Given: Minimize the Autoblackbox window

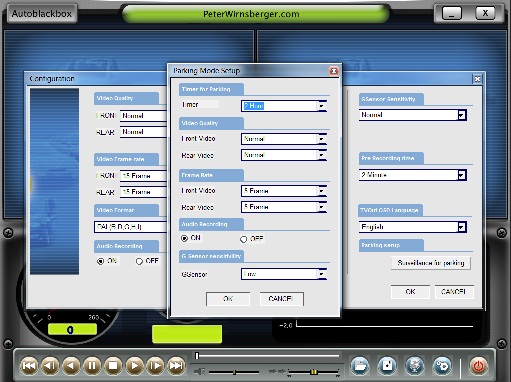Looking at the screenshot, I should [x=452, y=14].
